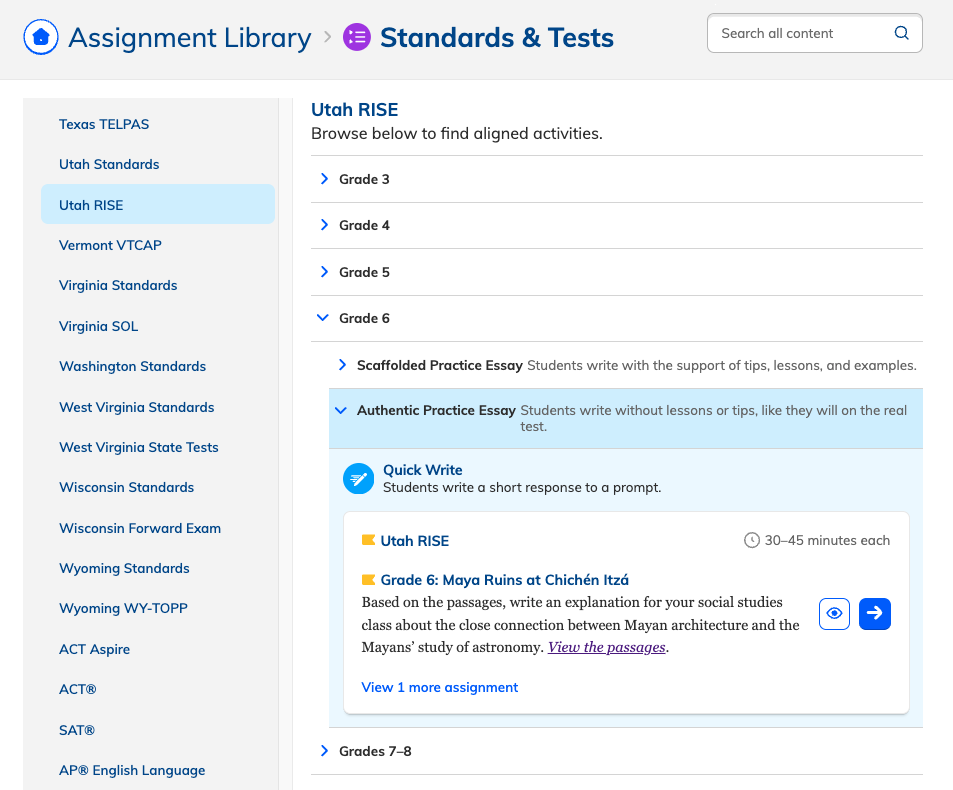
Task: Open Utah Standards in sidebar
Action: point(109,164)
